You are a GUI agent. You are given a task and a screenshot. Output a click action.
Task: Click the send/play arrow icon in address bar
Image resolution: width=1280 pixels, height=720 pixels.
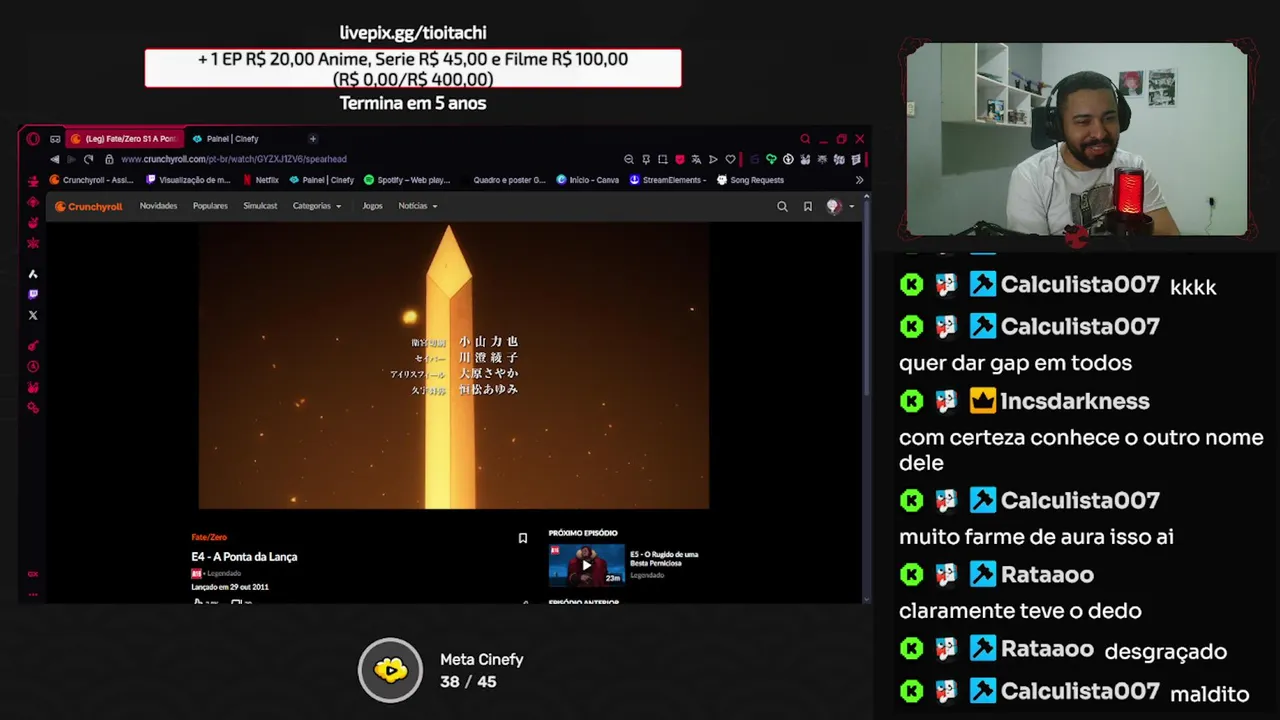713,159
